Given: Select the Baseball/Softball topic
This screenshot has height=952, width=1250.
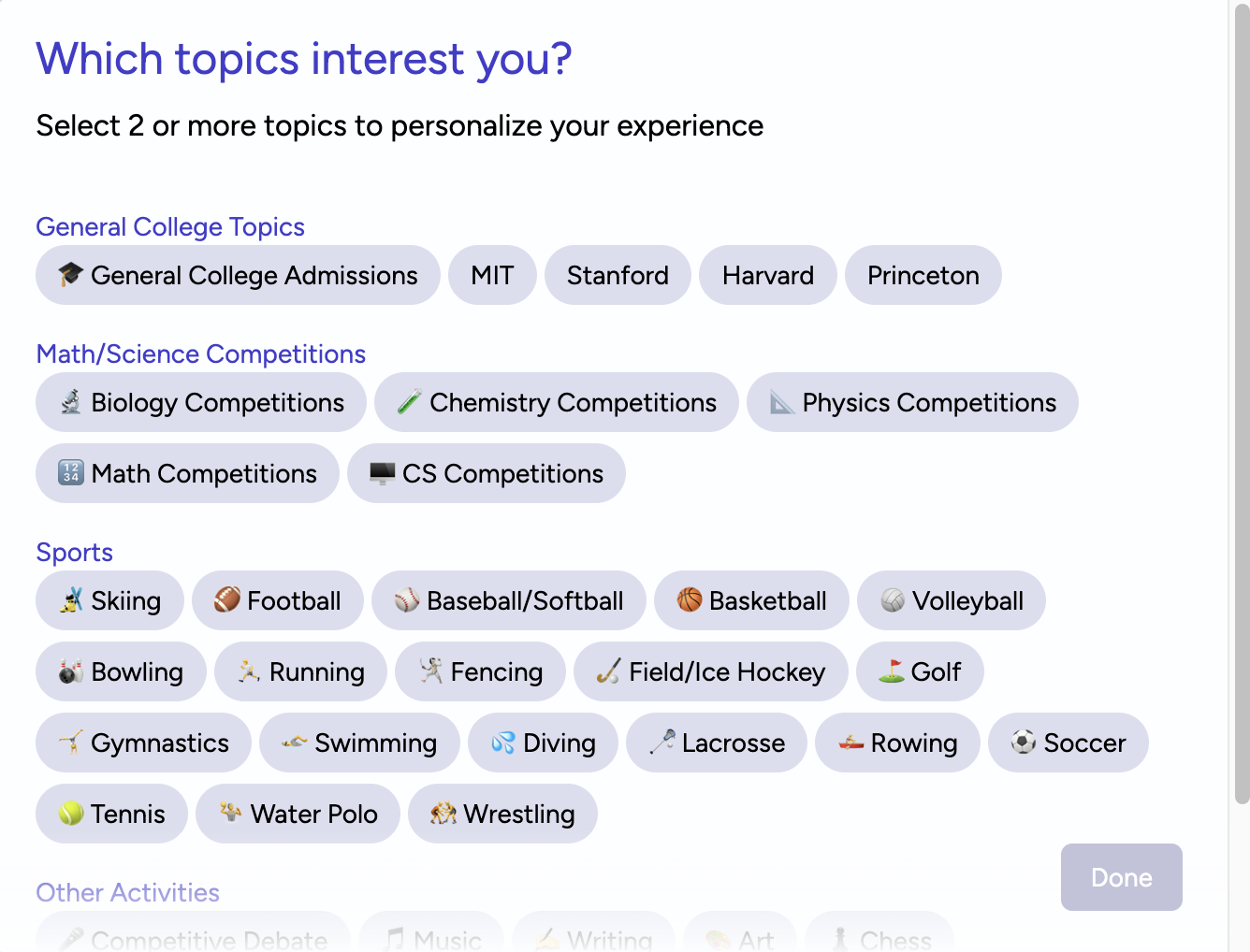Looking at the screenshot, I should pos(509,600).
